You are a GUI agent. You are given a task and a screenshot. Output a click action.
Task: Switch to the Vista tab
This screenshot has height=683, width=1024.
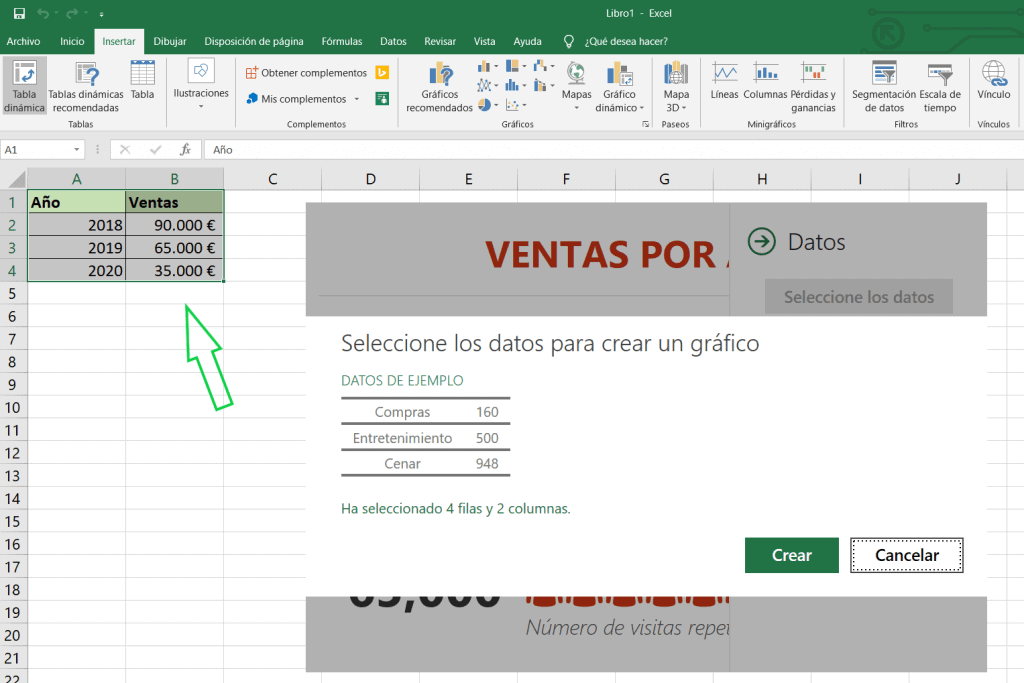(484, 41)
